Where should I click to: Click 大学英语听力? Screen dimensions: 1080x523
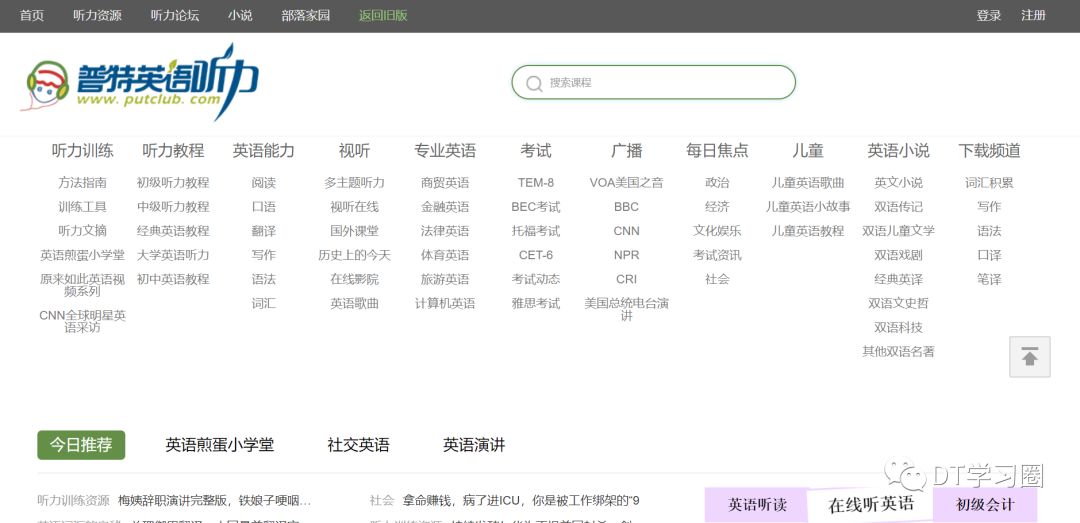point(173,255)
